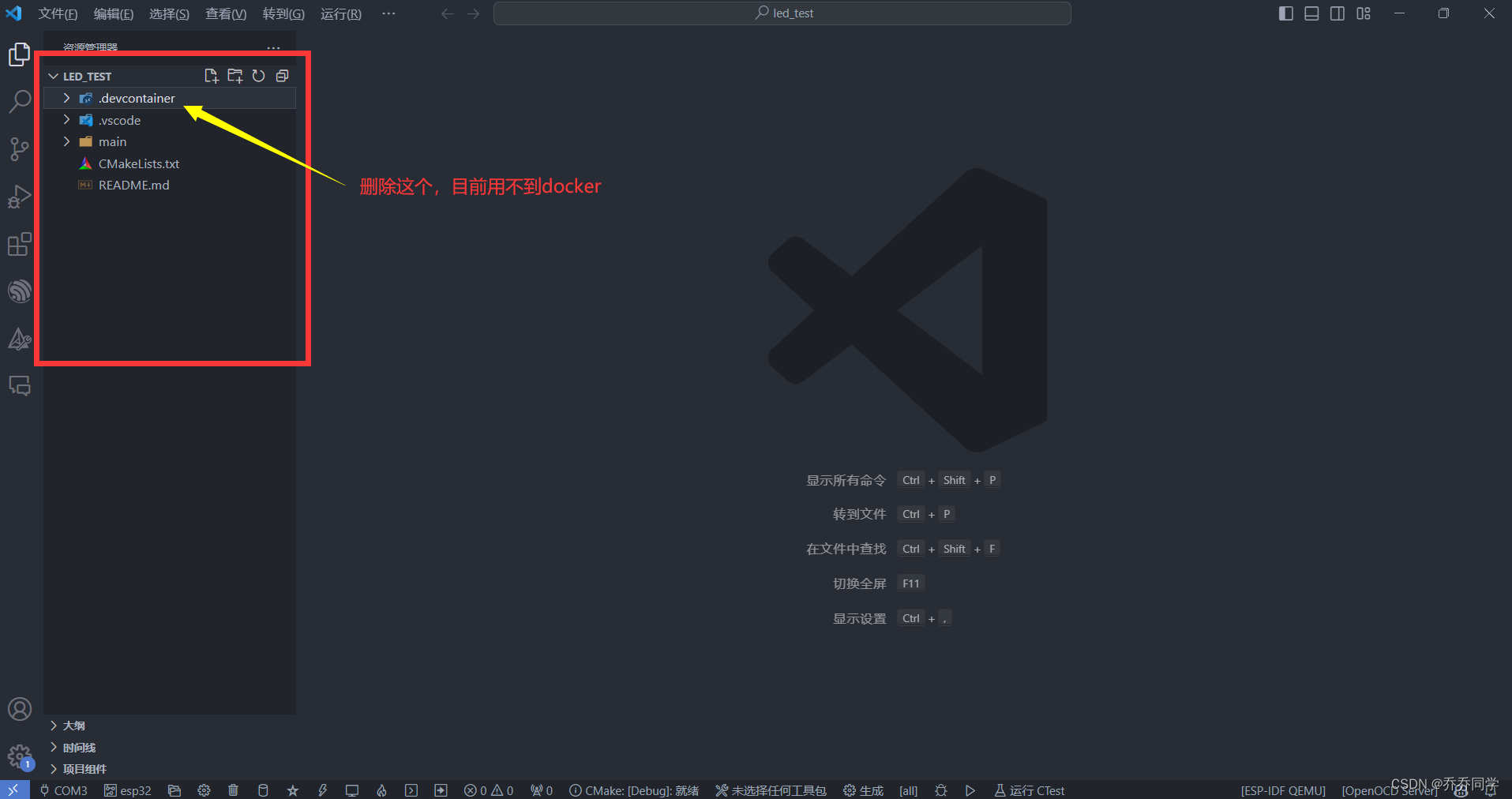
Task: Open the monitor device icon in the status bar
Action: tap(352, 790)
